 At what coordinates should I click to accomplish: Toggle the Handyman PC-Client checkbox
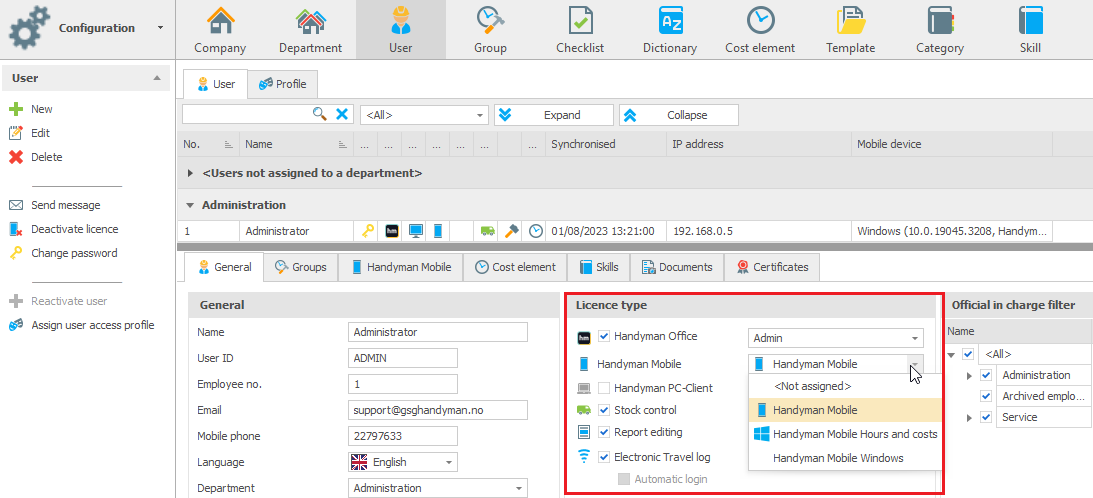click(x=604, y=388)
